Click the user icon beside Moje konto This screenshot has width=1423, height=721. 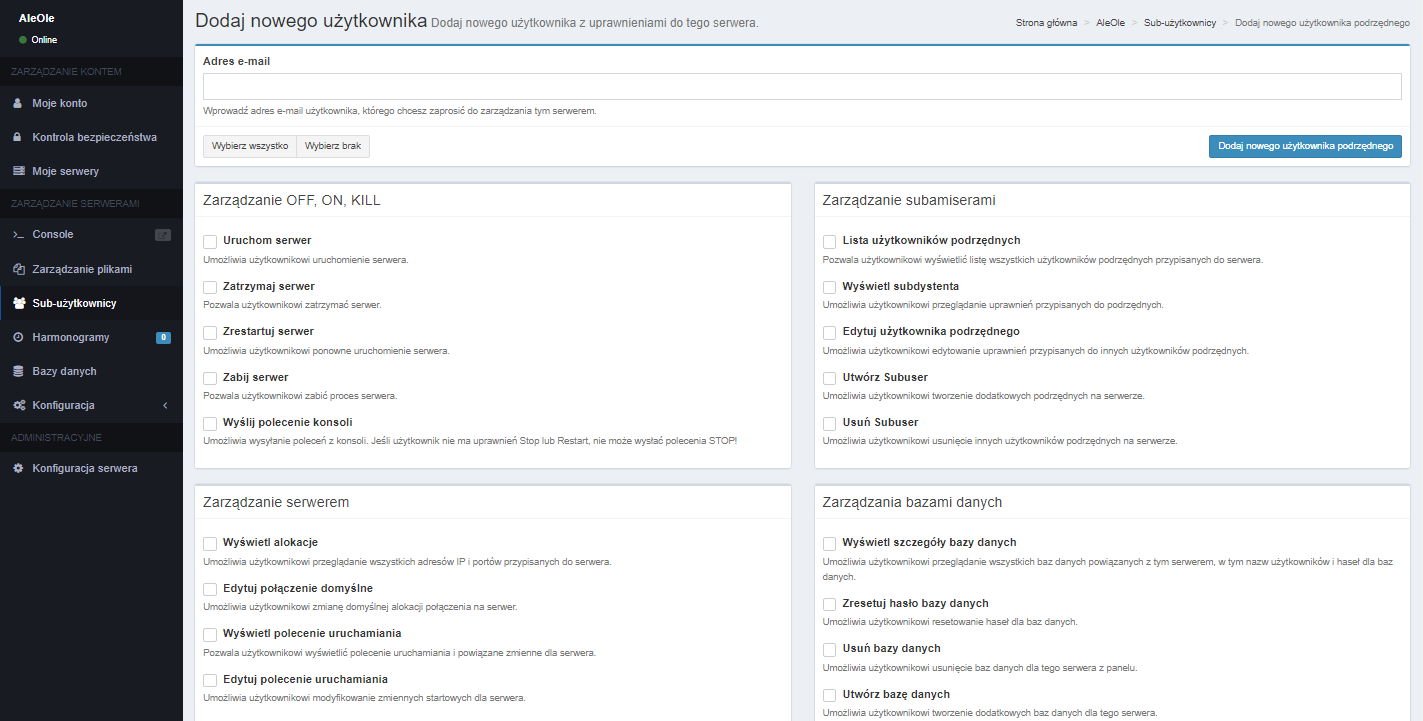[x=18, y=103]
